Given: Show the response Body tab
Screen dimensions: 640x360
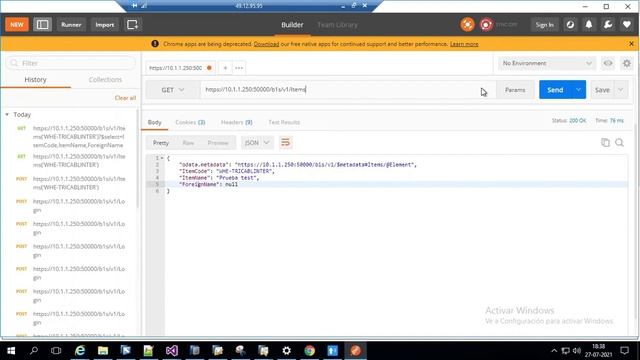Looking at the screenshot, I should click(155, 122).
